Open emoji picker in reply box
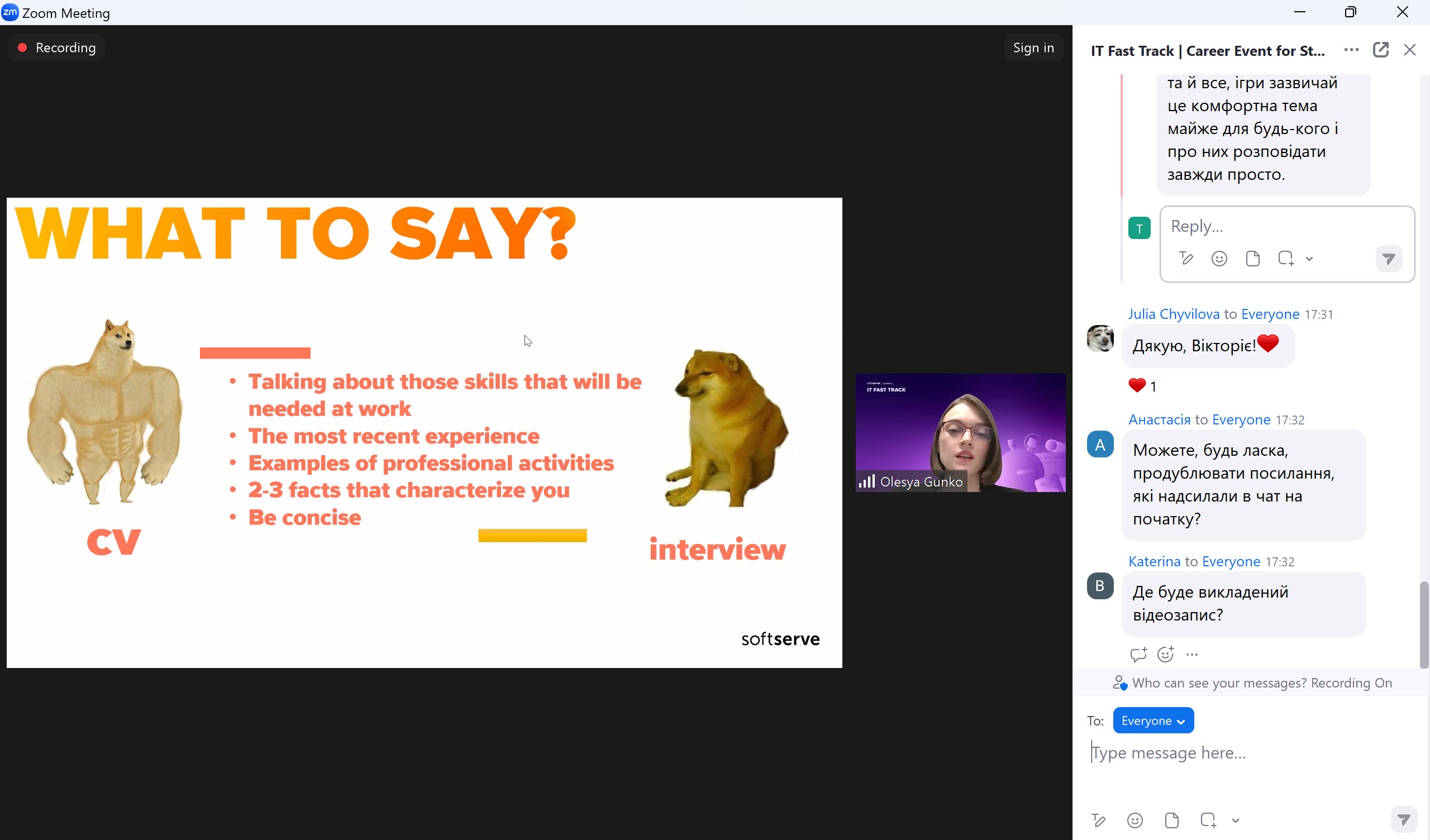Screen dimensions: 1430x840 (1219, 259)
